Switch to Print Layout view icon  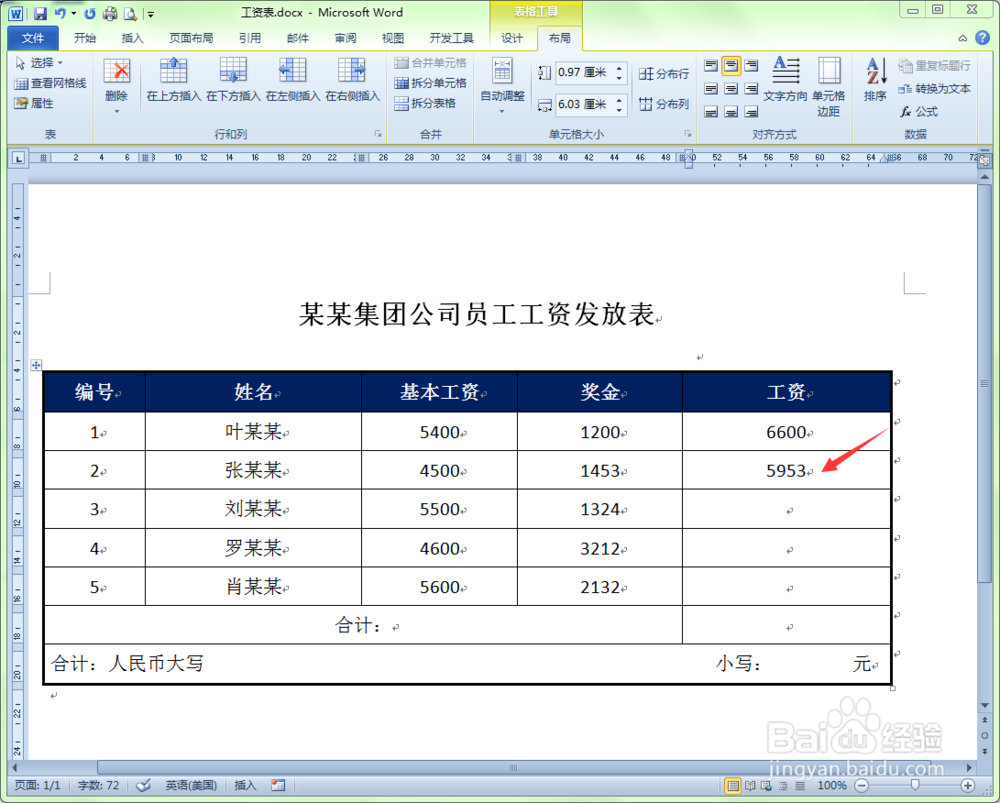(x=733, y=786)
